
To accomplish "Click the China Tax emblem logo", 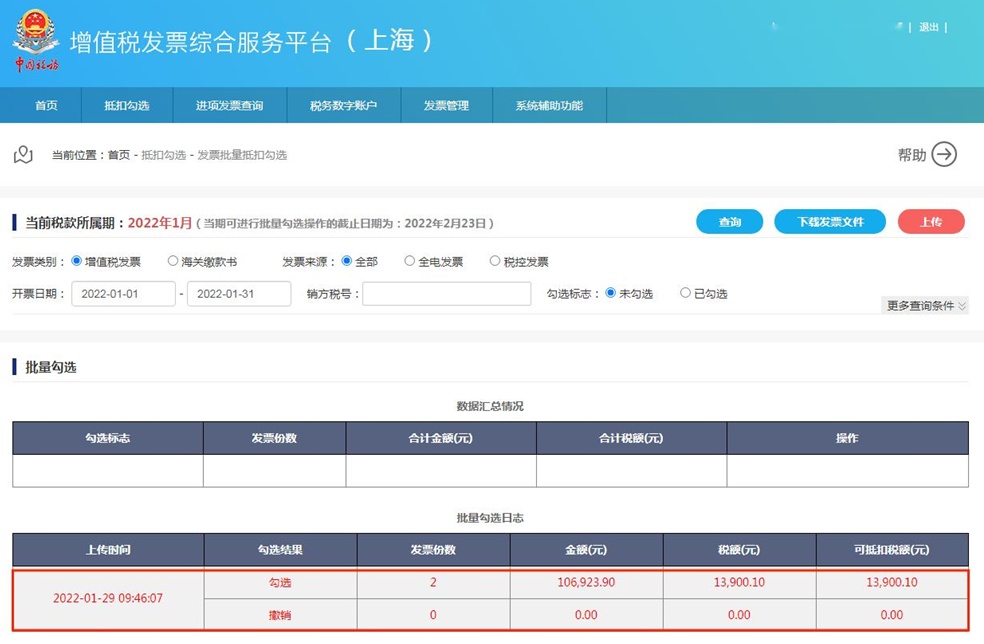I will [35, 41].
